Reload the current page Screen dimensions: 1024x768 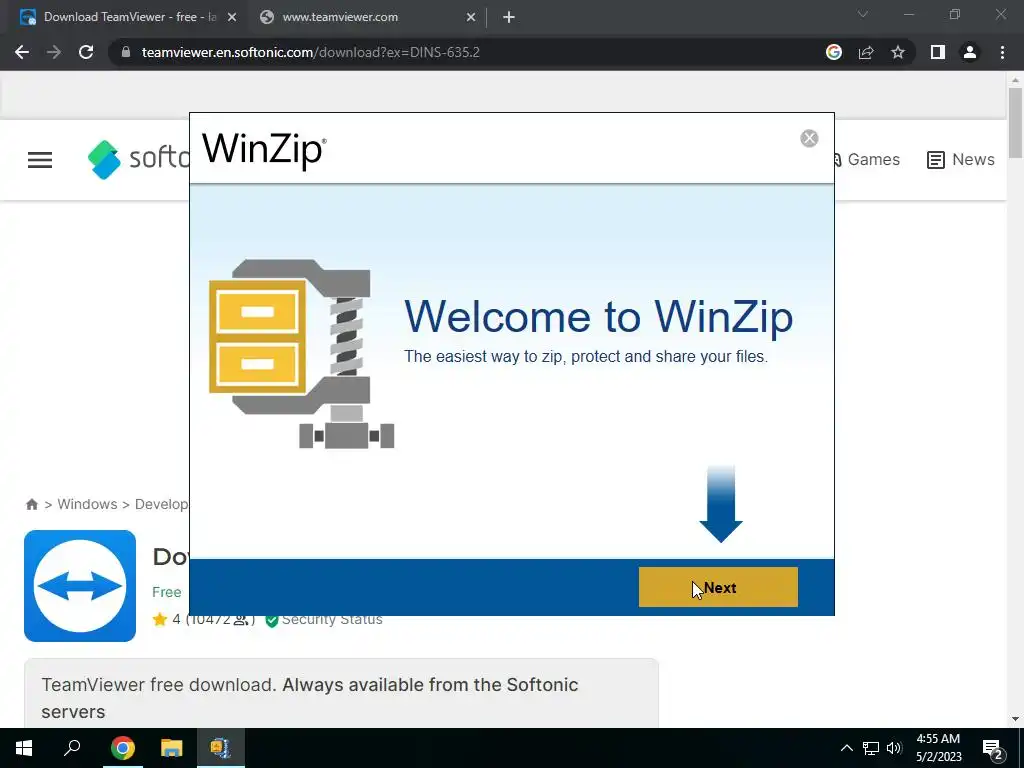(x=86, y=52)
